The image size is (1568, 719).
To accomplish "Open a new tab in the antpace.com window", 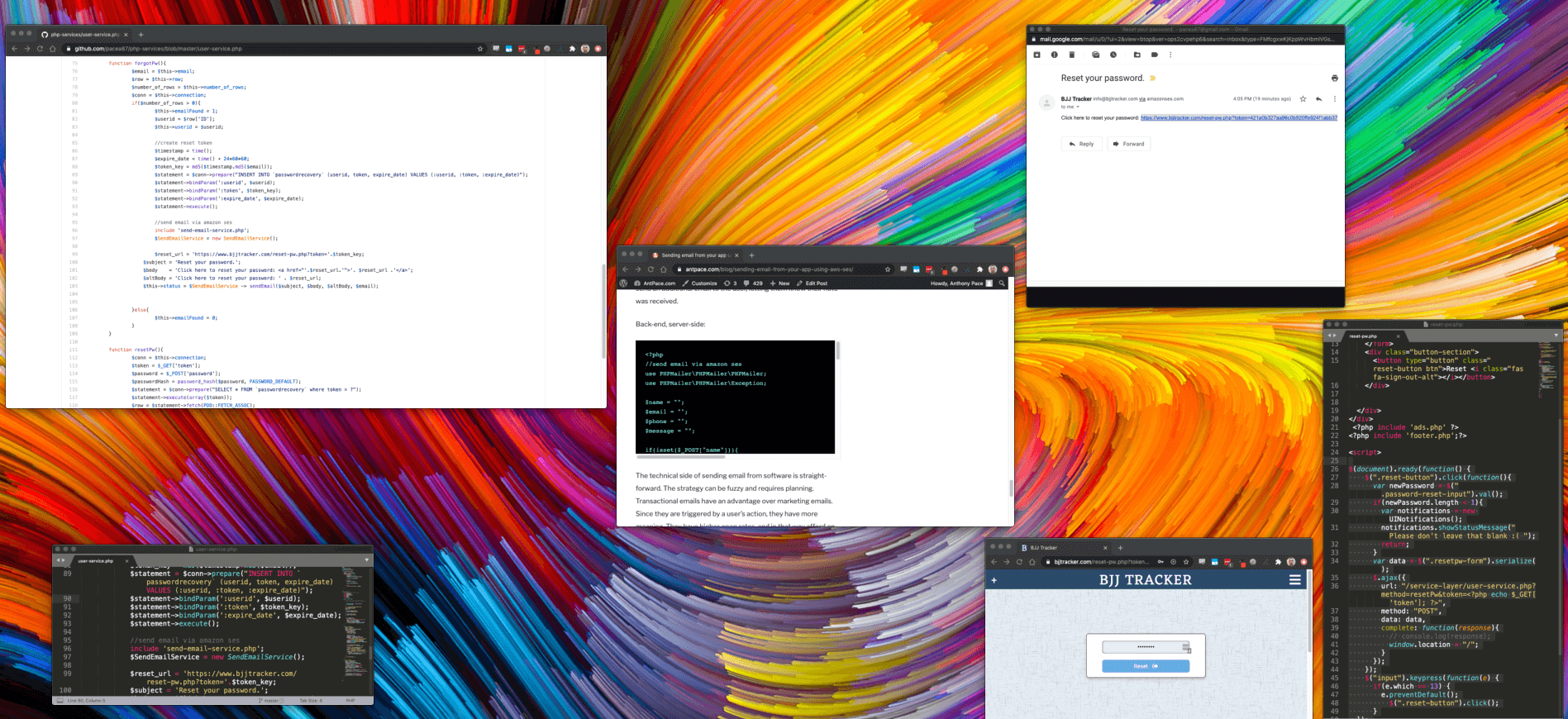I will point(751,255).
